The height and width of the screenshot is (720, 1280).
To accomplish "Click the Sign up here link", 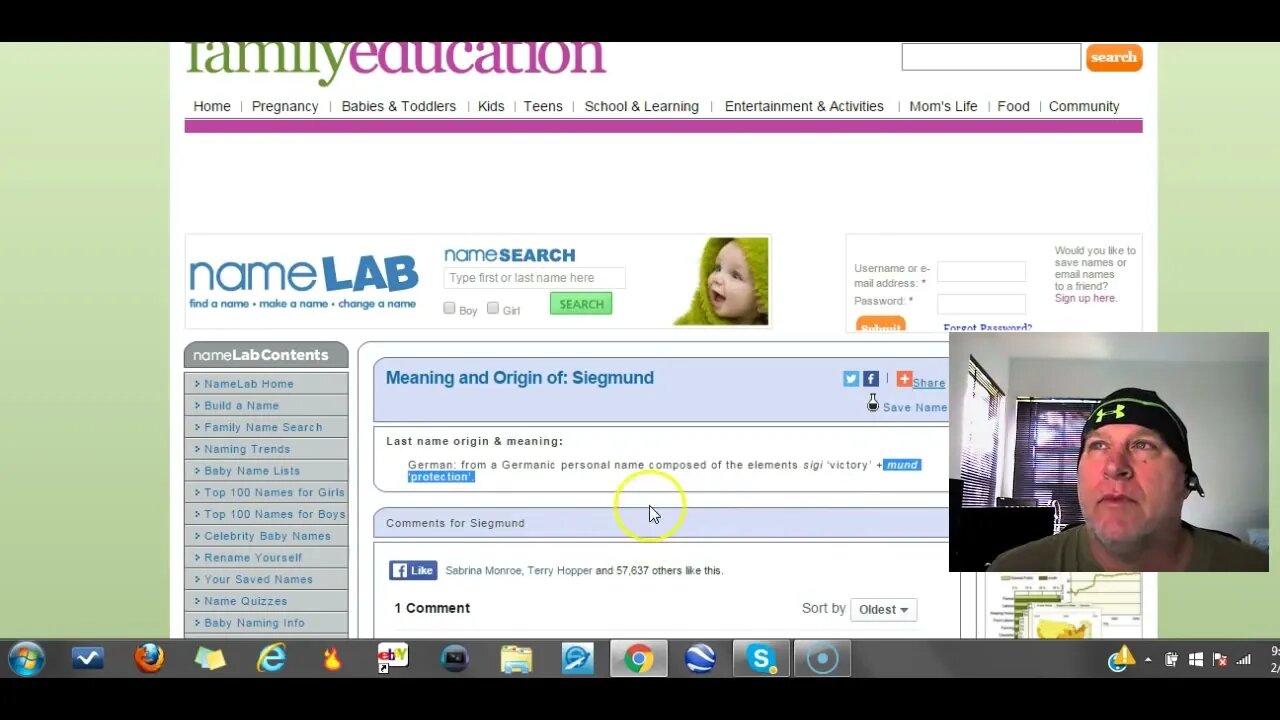I will pyautogui.click(x=1085, y=298).
